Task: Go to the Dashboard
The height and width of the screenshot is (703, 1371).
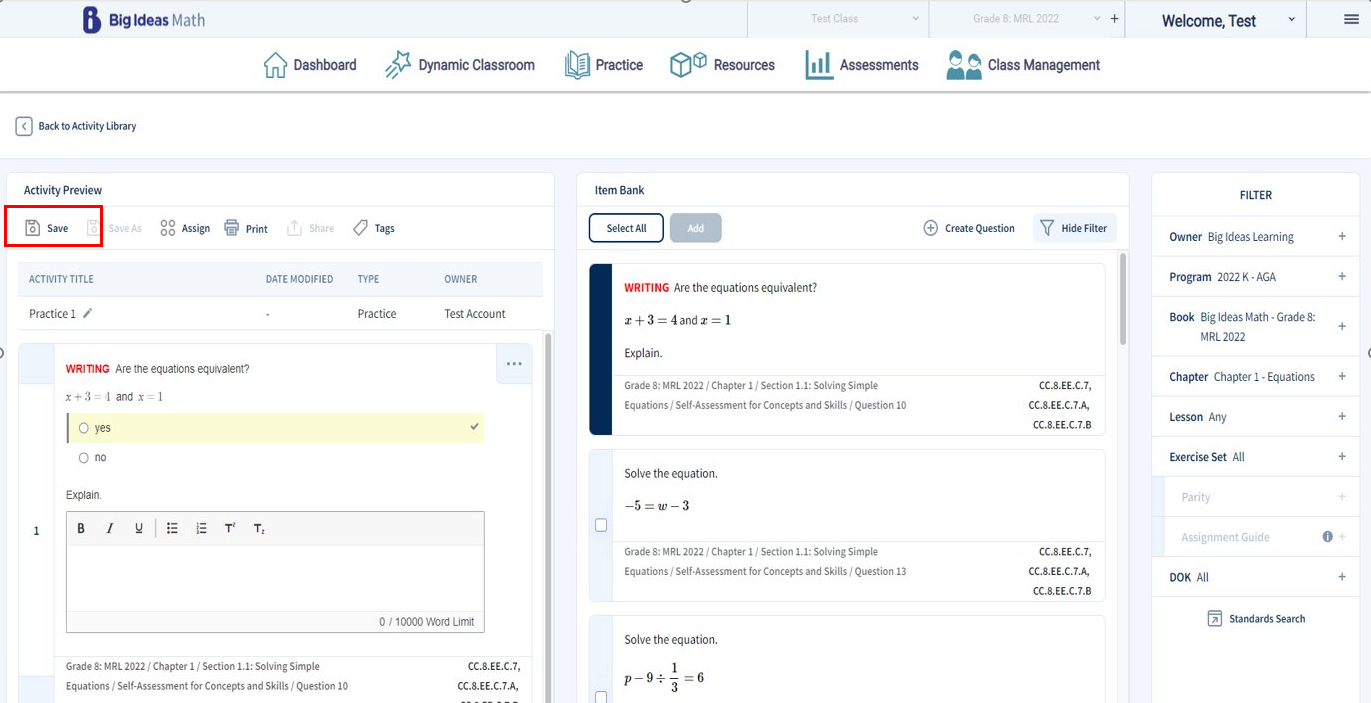Action: pos(310,65)
